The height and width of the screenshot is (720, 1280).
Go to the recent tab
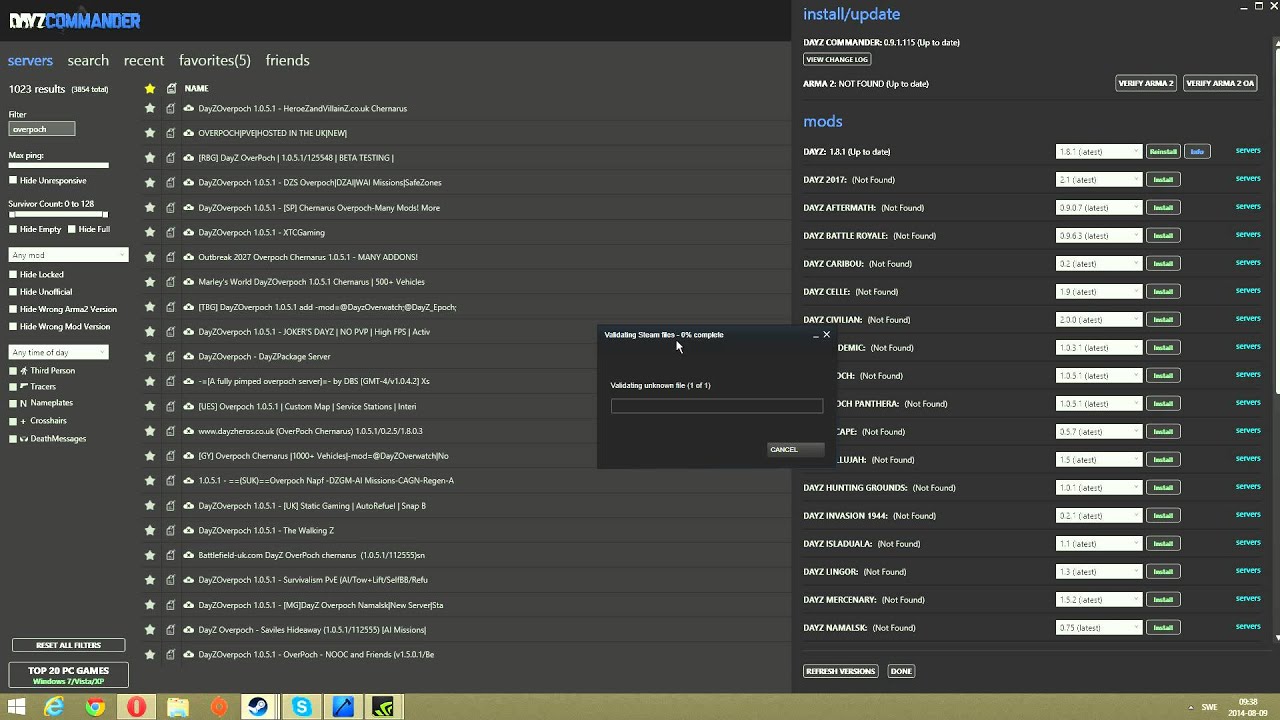point(144,61)
